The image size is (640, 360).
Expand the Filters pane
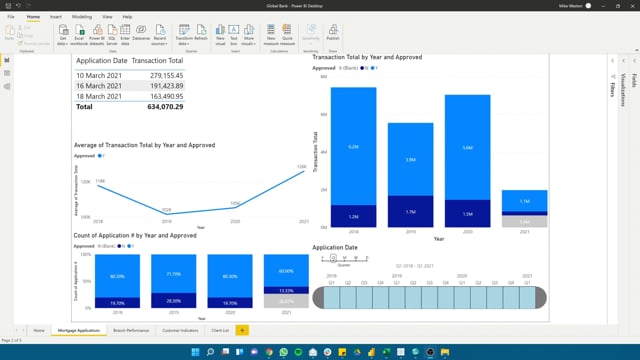tap(613, 61)
